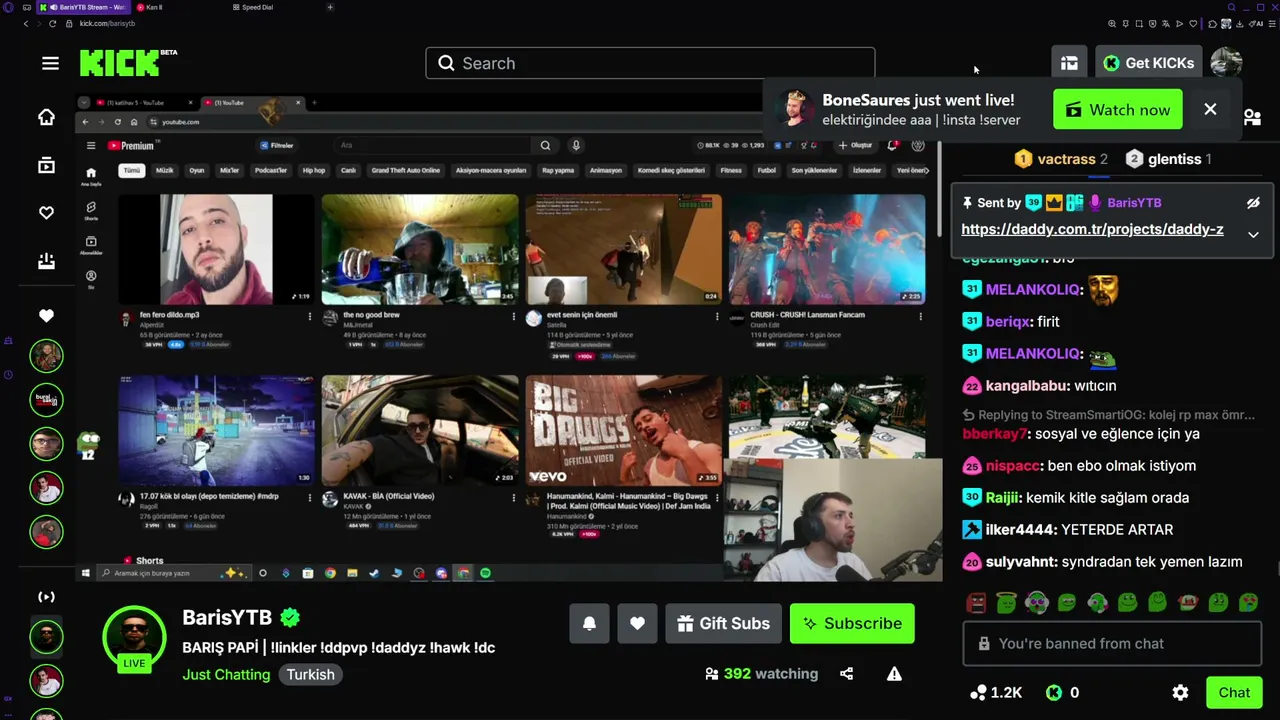The height and width of the screenshot is (720, 1280).
Task: Click the BarisYTB channel name
Action: [227, 618]
